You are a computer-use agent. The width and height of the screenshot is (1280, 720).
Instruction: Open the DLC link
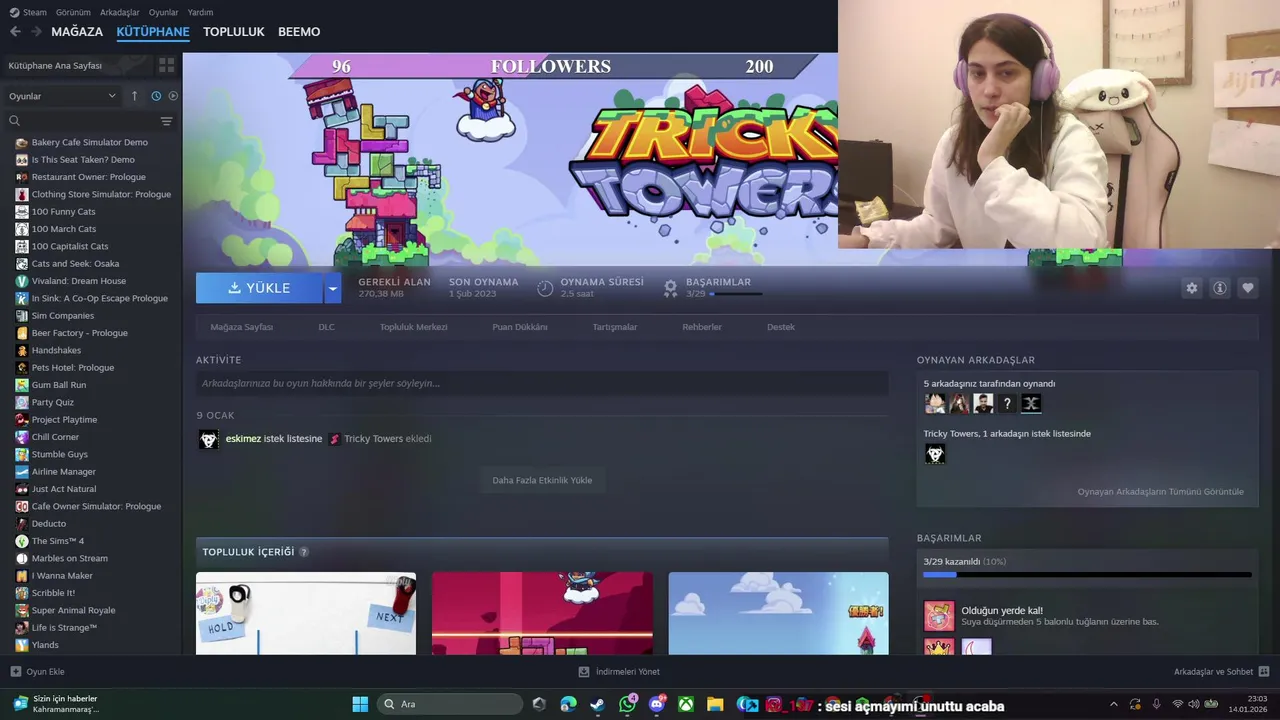(326, 327)
